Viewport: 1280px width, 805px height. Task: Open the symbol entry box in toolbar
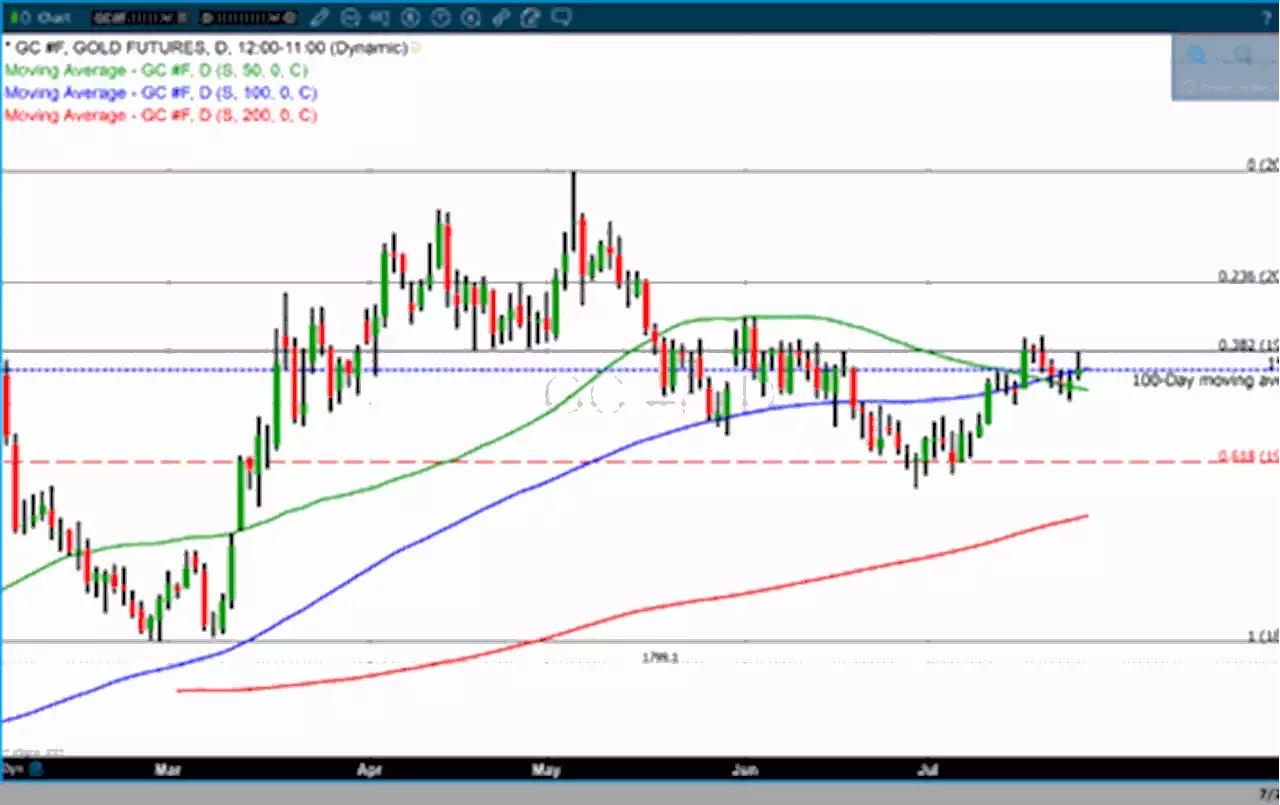(x=139, y=18)
